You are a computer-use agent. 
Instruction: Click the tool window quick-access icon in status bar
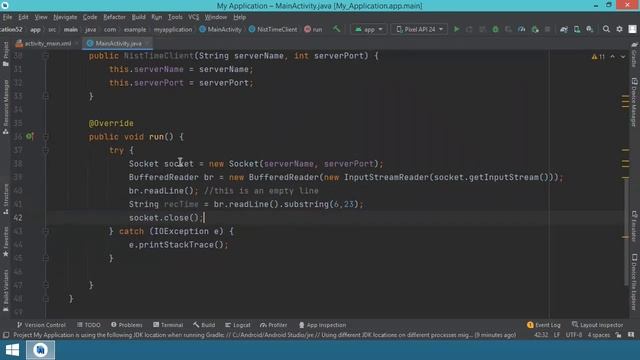(x=6, y=335)
